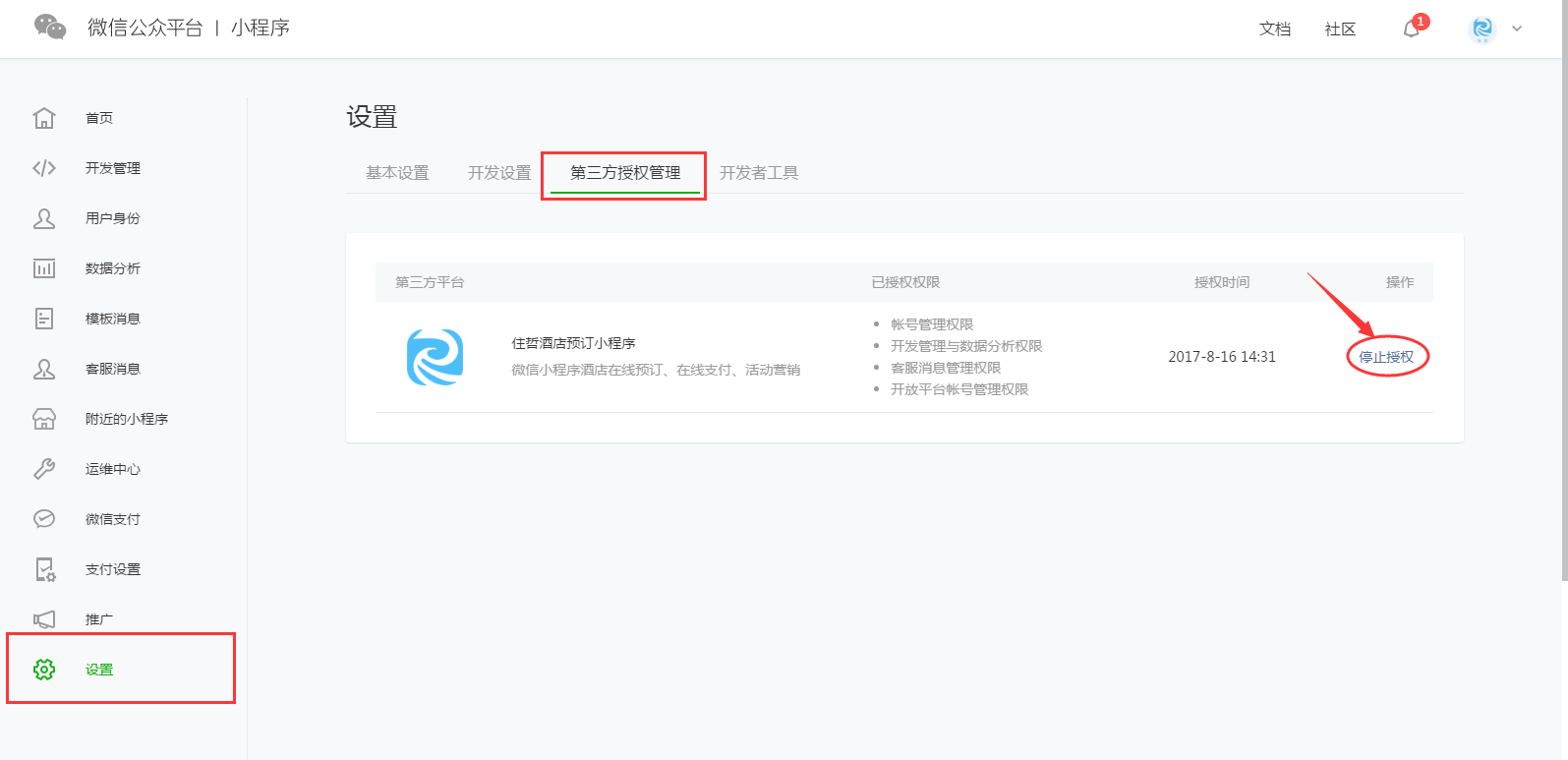Expand the account dropdown arrow at top right
1568x760 pixels.
click(x=1517, y=29)
